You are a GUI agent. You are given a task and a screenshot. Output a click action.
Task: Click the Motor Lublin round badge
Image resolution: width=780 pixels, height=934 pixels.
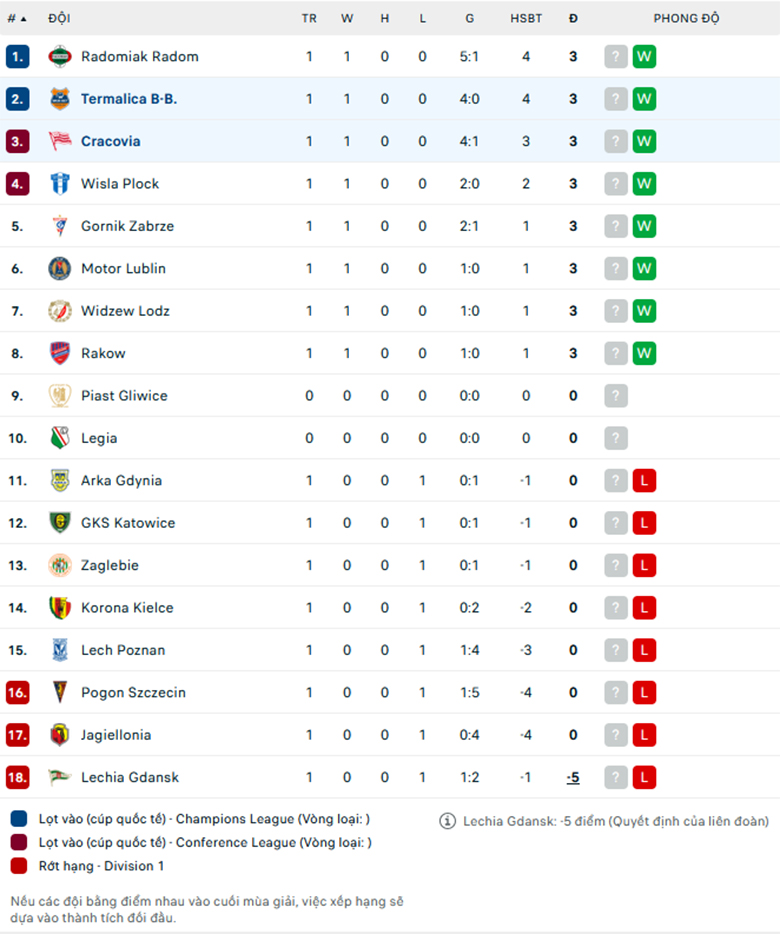(60, 269)
